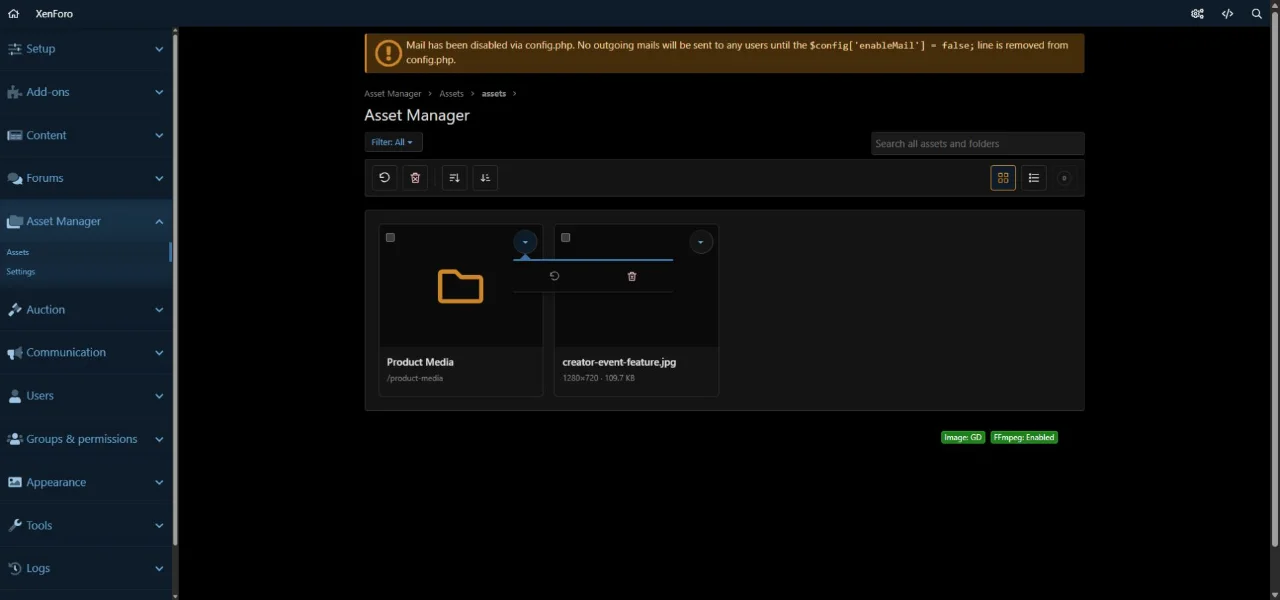The image size is (1280, 600).
Task: Click the Setup sliders icon in the sidebar
Action: click(x=15, y=49)
